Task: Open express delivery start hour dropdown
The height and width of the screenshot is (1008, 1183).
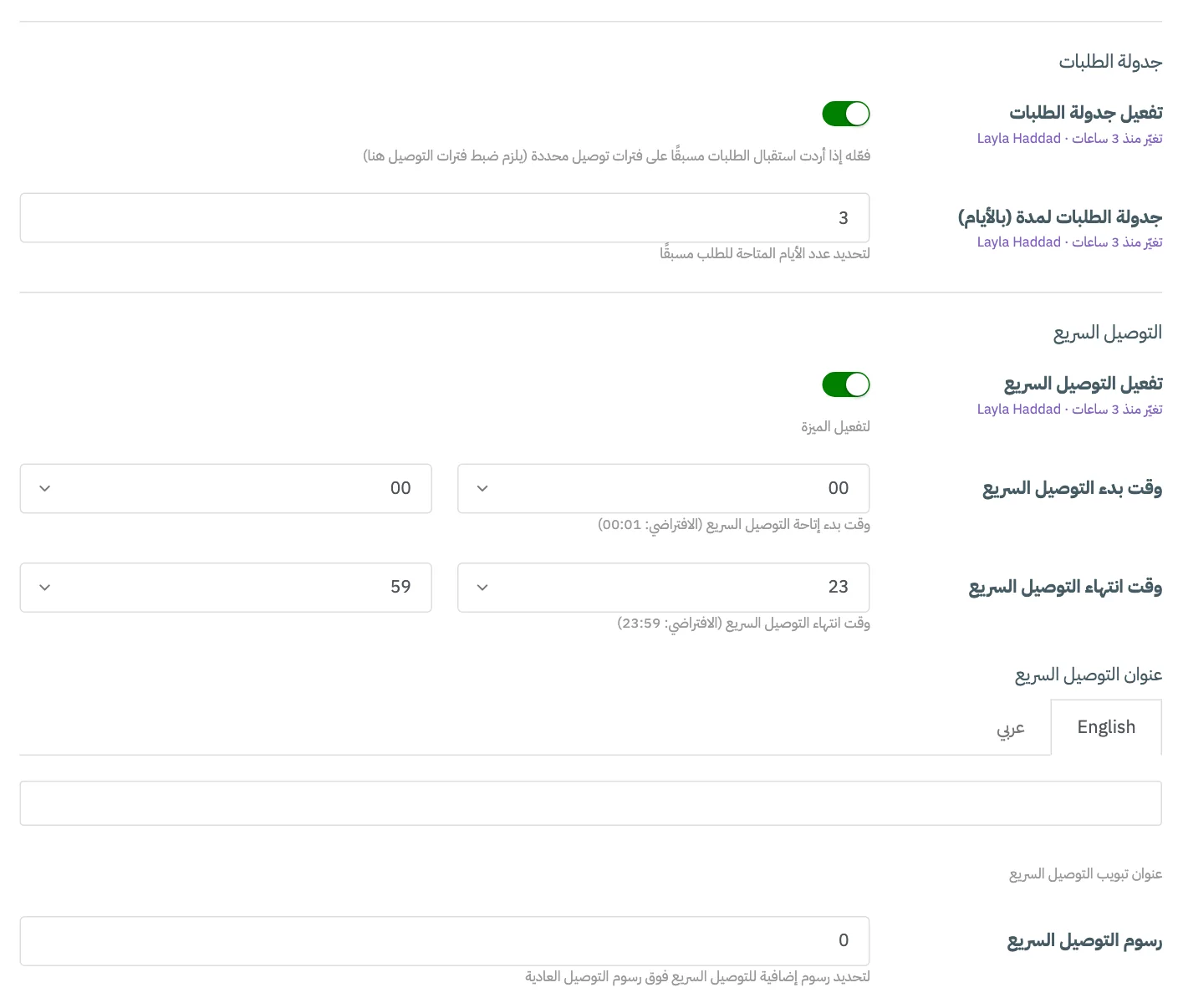Action: tap(664, 488)
